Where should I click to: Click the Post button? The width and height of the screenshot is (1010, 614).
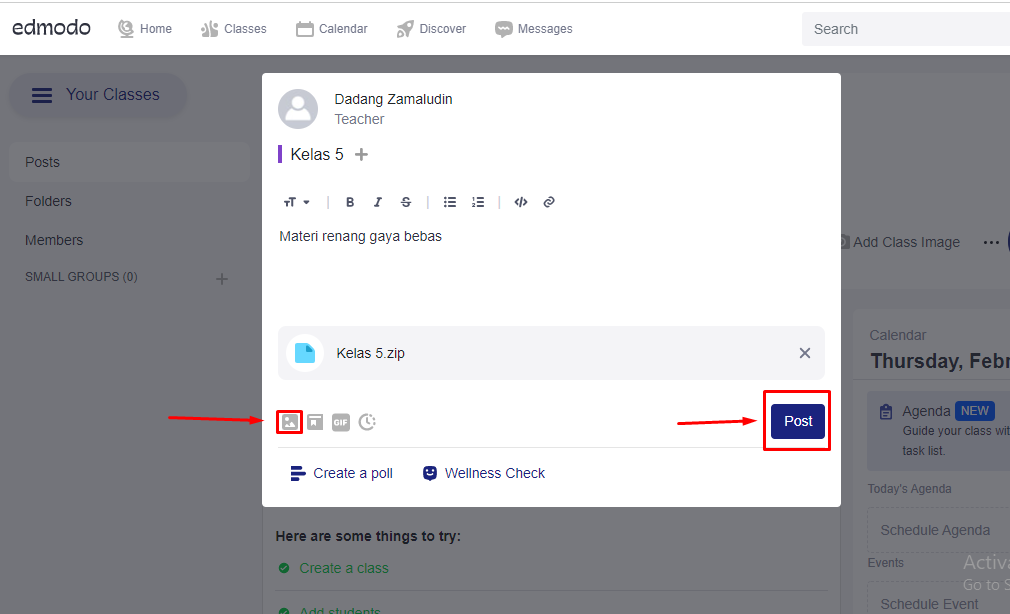click(x=798, y=421)
